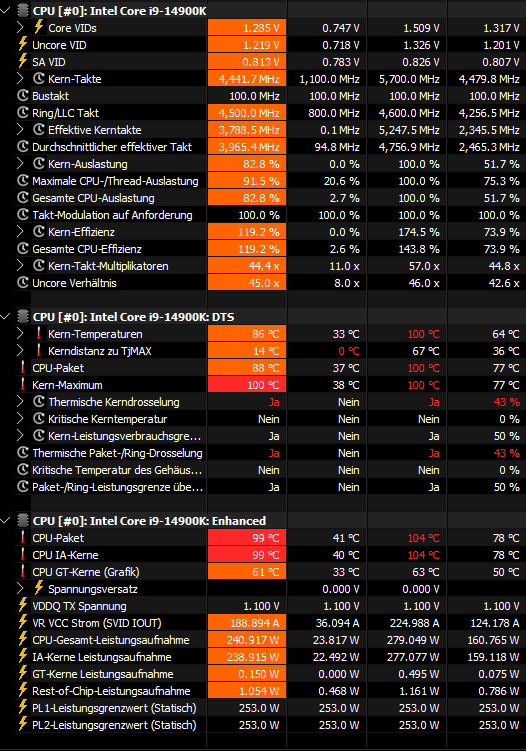The image size is (526, 751).
Task: Select the IA-Kerne Leistungsaufnahme sensor row
Action: (x=263, y=657)
